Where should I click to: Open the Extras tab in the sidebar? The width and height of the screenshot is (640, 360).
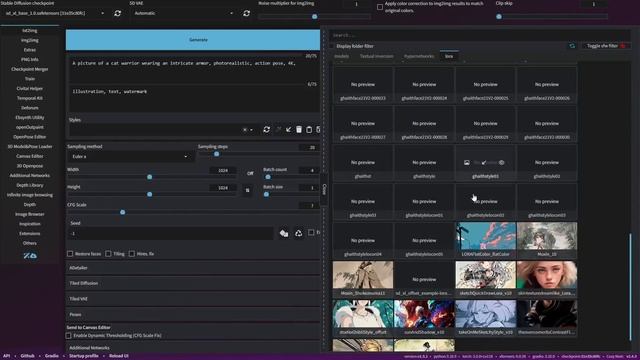tap(30, 50)
